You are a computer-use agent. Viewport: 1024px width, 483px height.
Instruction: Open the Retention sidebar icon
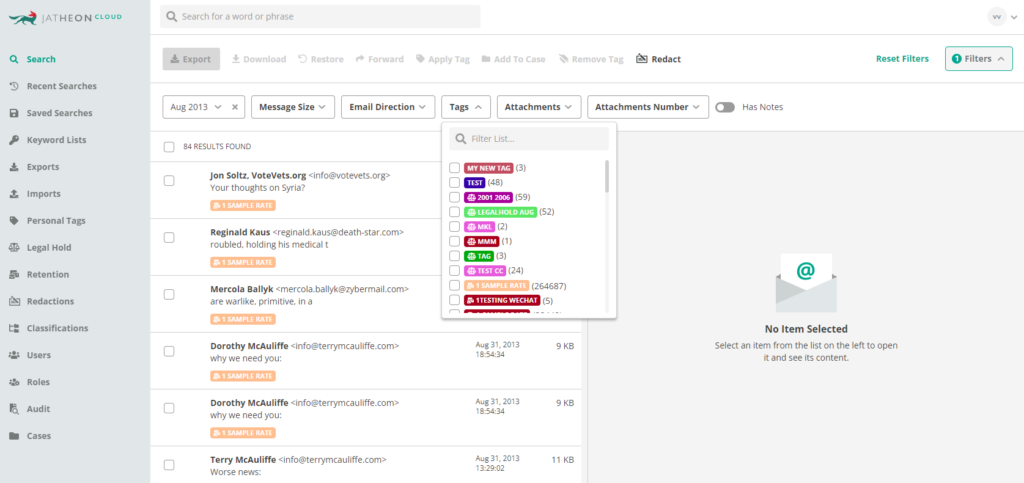pos(14,275)
